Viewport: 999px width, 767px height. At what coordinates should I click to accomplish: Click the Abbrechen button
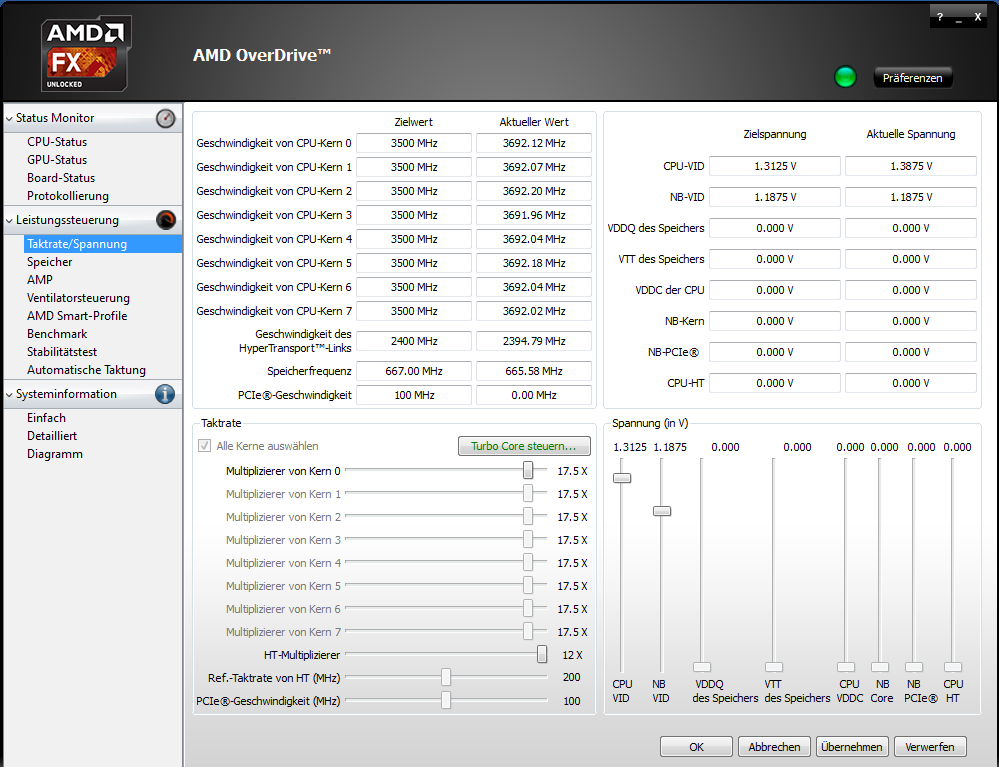774,747
